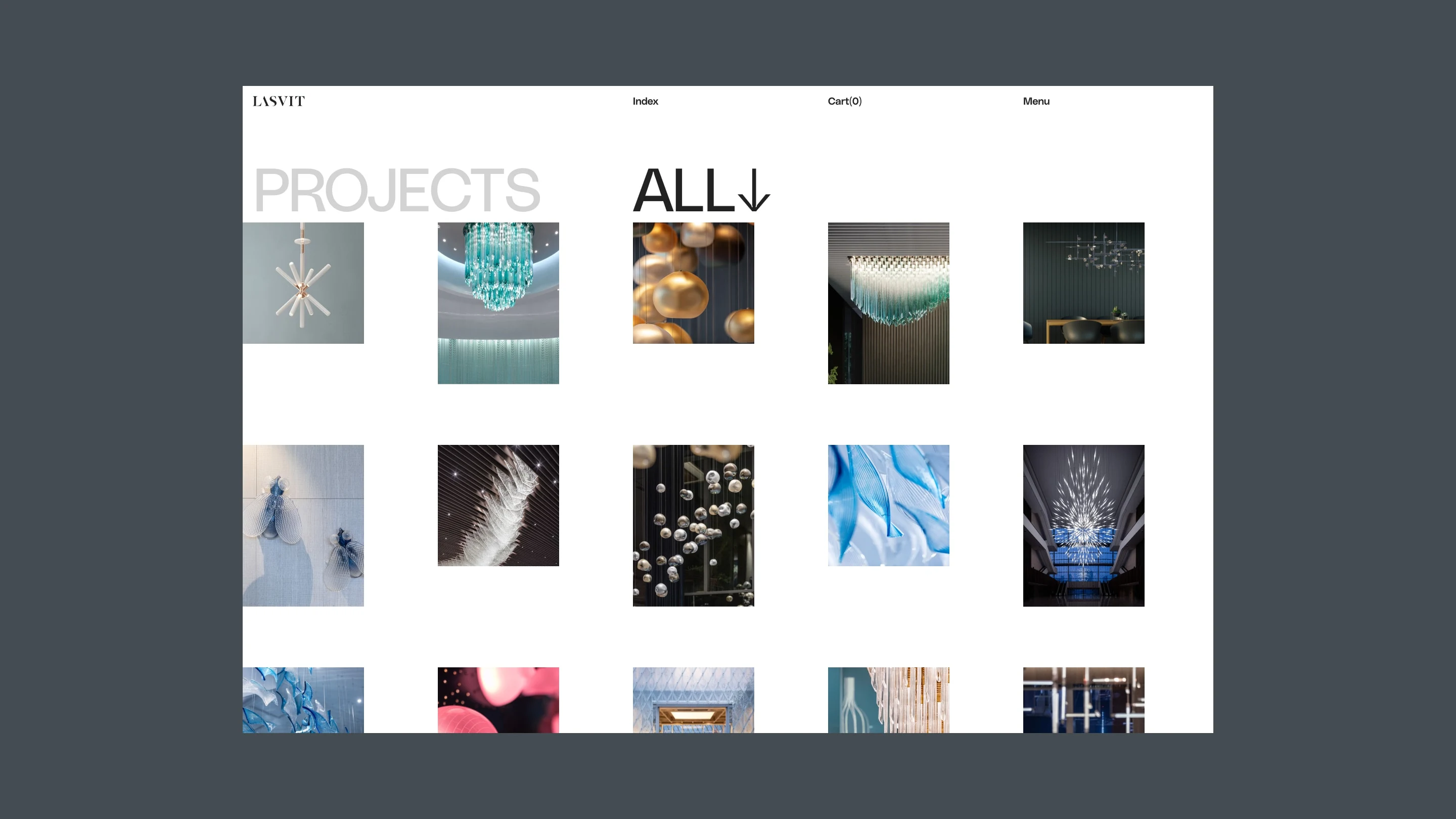
Task: Open the pink glowing lanterns project
Action: point(498,700)
